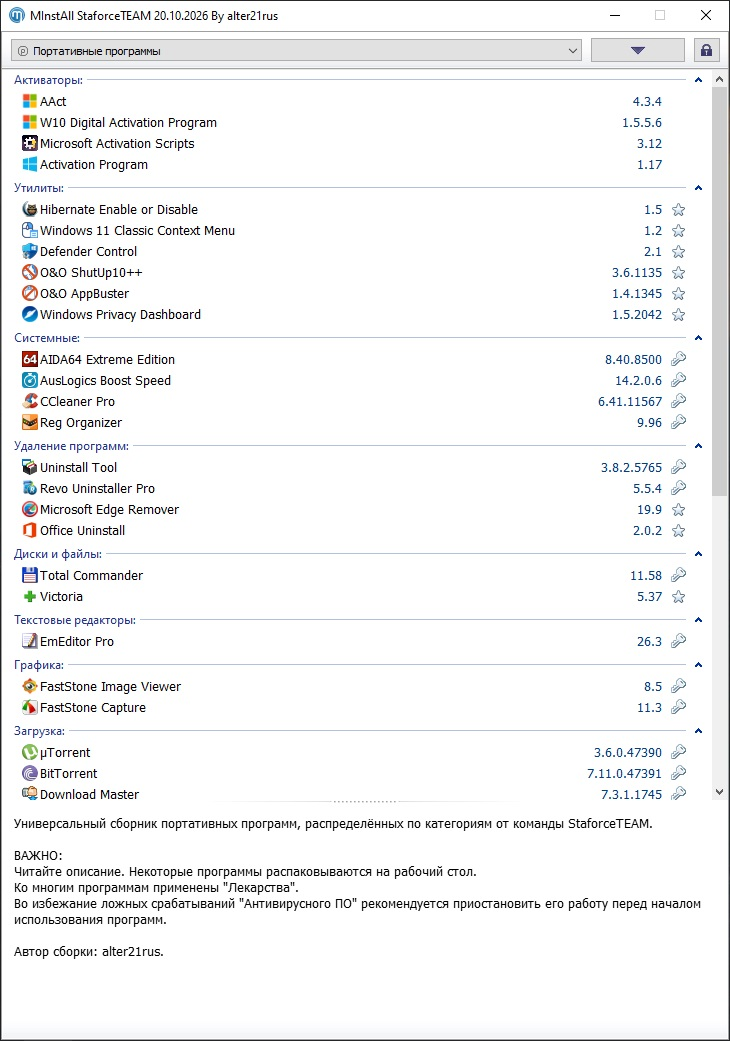This screenshot has width=730, height=1041.
Task: Click the Uninstall Tool icon
Action: (x=29, y=467)
